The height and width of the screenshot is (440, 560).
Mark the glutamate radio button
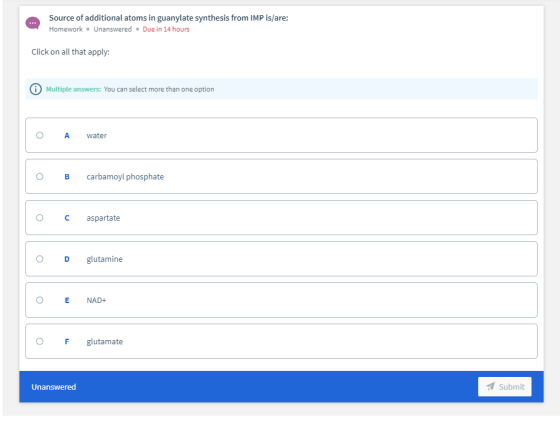[x=40, y=341]
